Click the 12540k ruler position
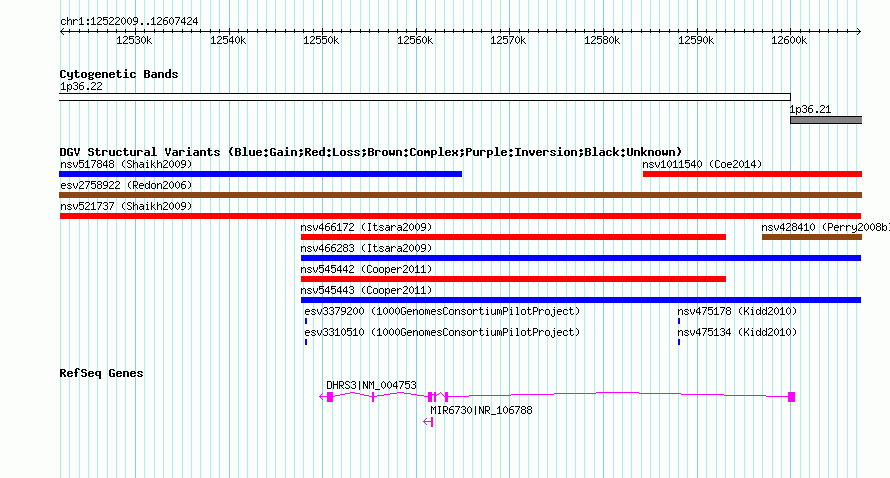The image size is (890, 478). click(228, 40)
